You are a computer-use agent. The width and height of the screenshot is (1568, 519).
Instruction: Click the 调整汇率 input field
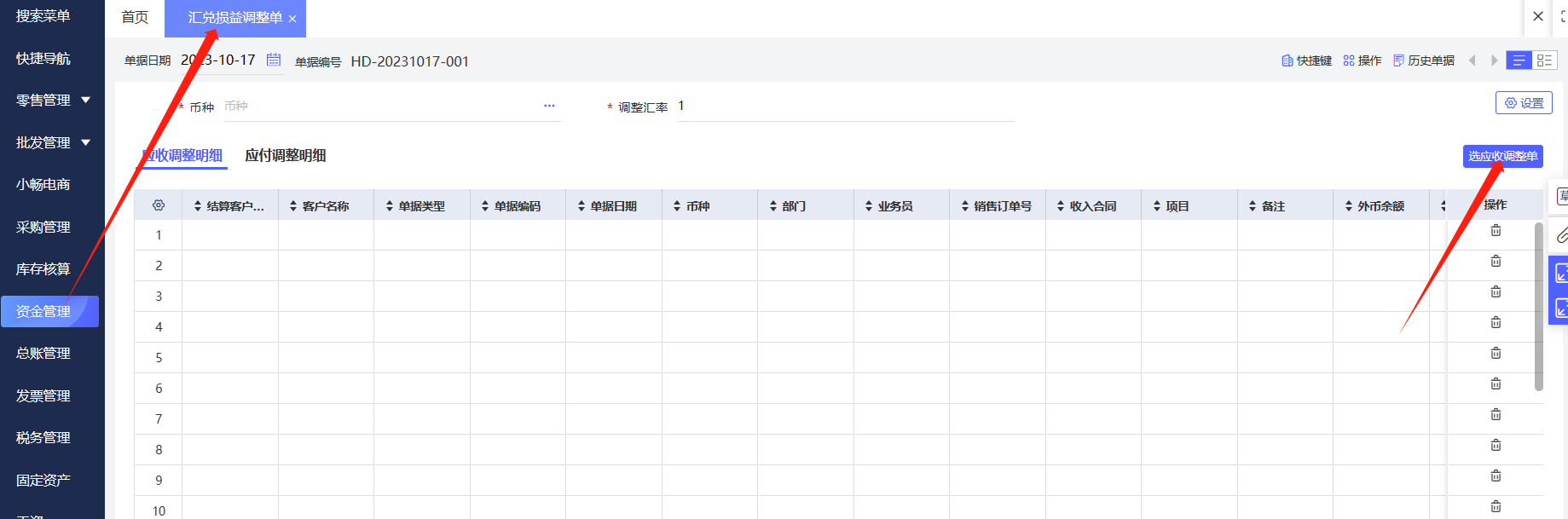pyautogui.click(x=844, y=107)
